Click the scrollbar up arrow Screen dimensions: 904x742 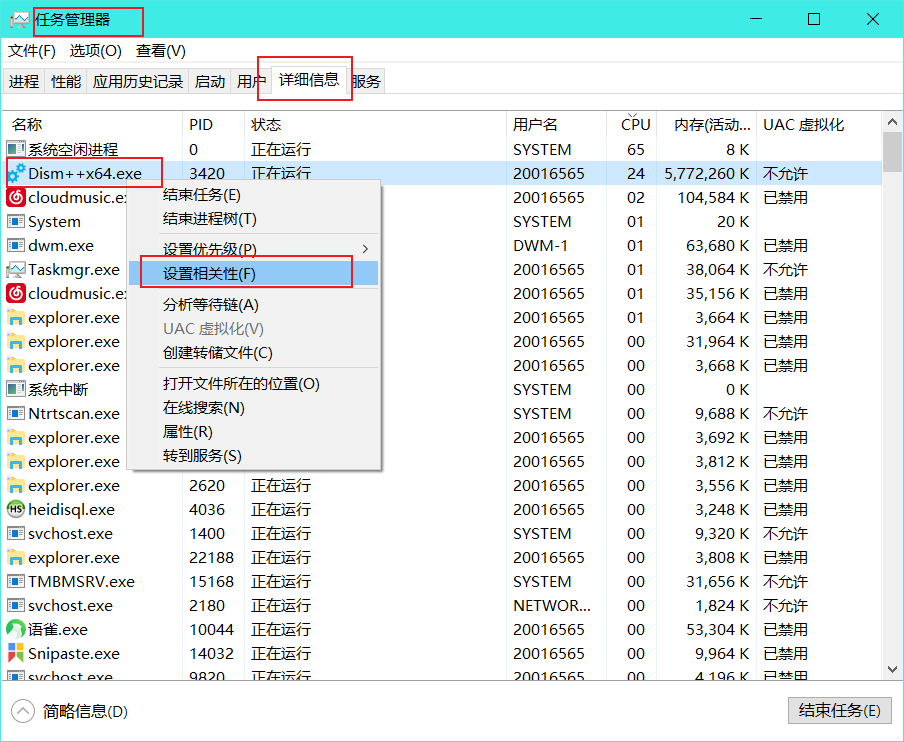892,122
